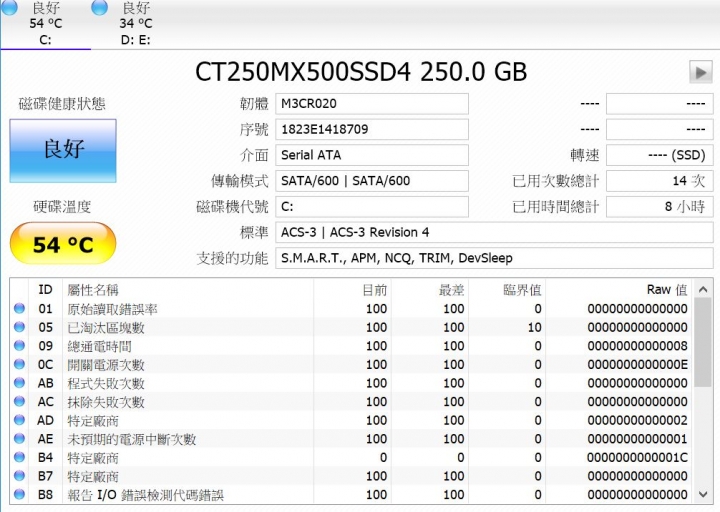This screenshot has width=720, height=512.
Task: Click the 特定廠商 name in row B4
Action: tap(93, 458)
